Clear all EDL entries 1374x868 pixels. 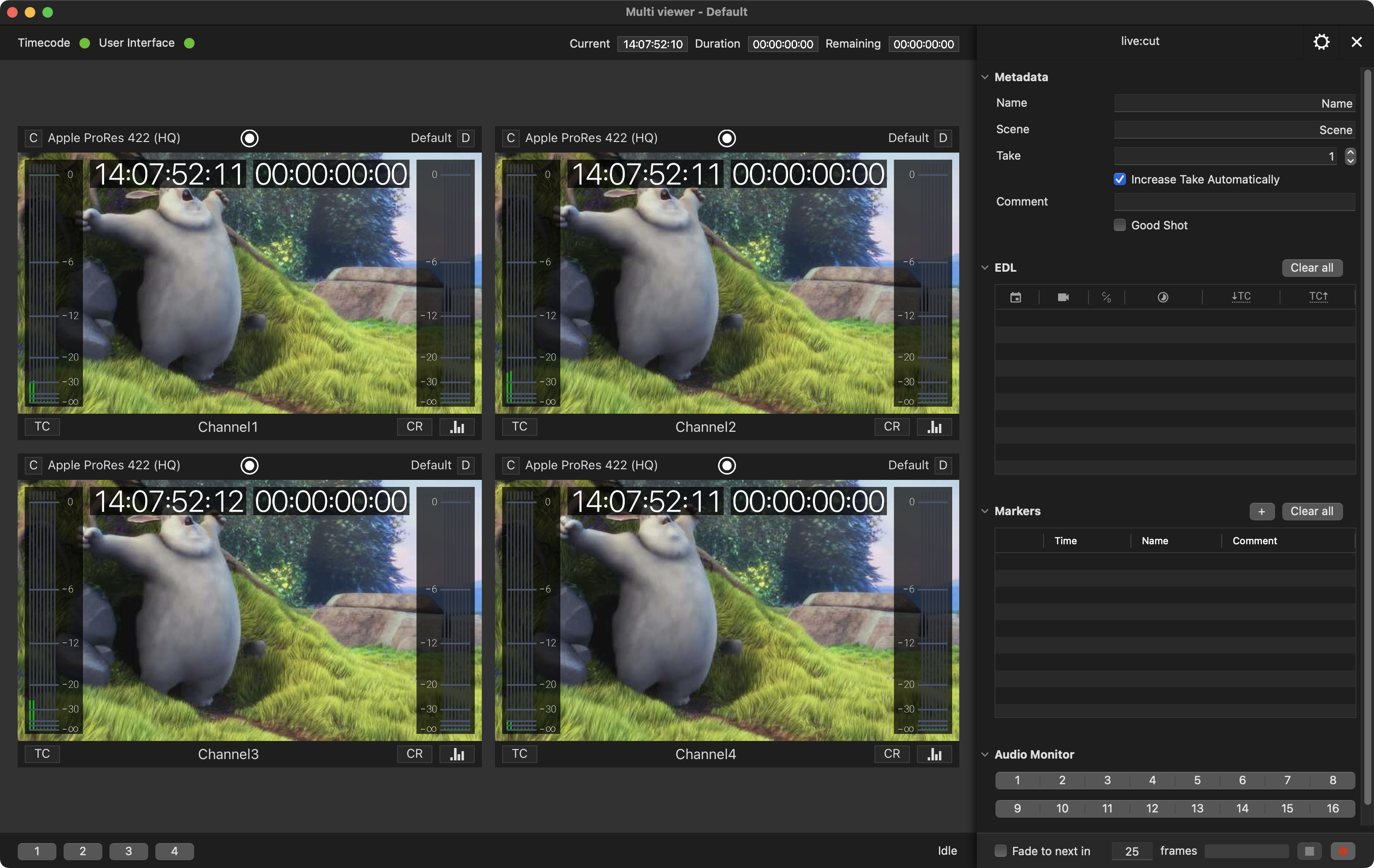pos(1312,268)
